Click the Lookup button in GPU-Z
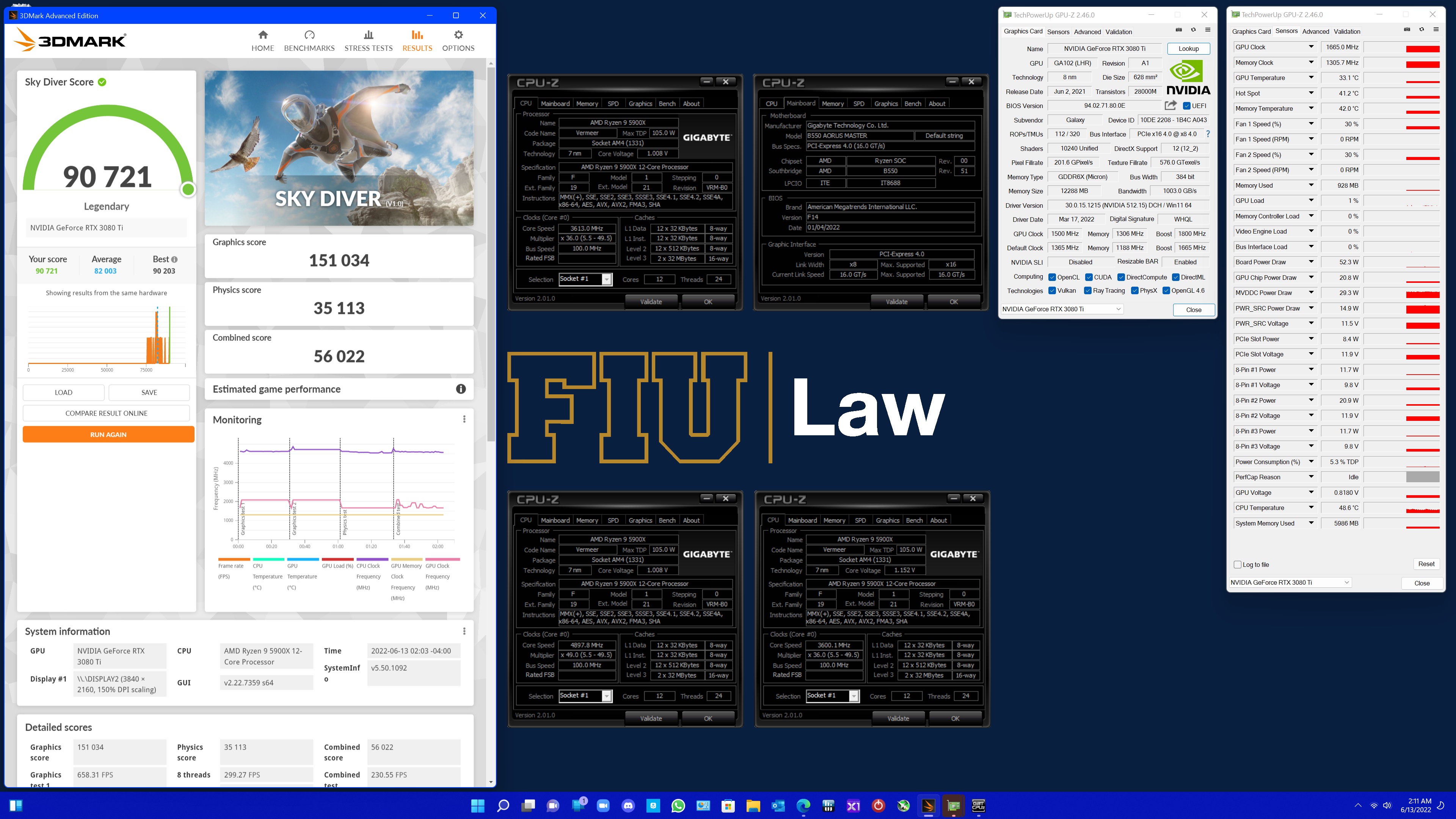 click(x=1188, y=49)
